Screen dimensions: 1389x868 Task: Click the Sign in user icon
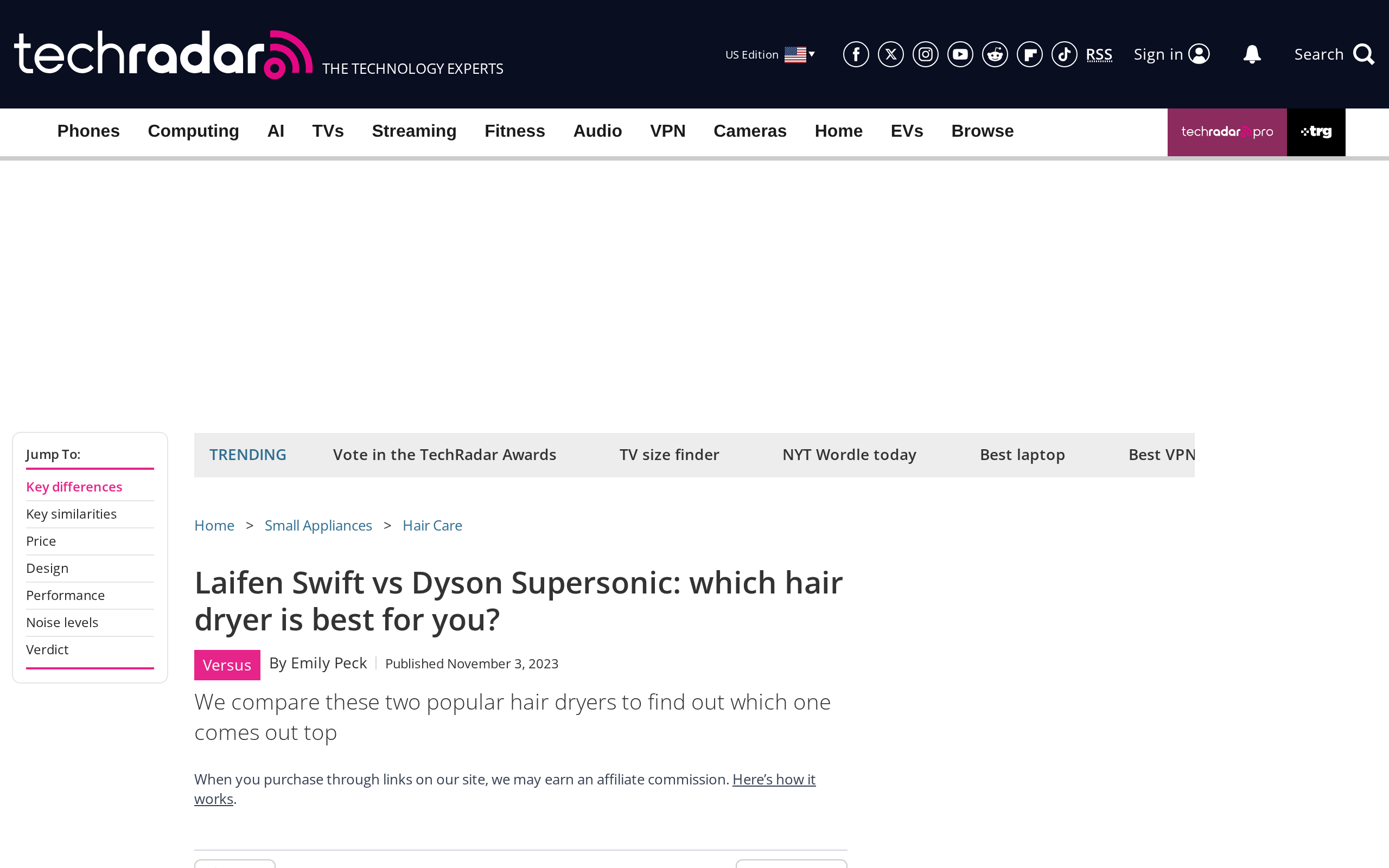1199,54
